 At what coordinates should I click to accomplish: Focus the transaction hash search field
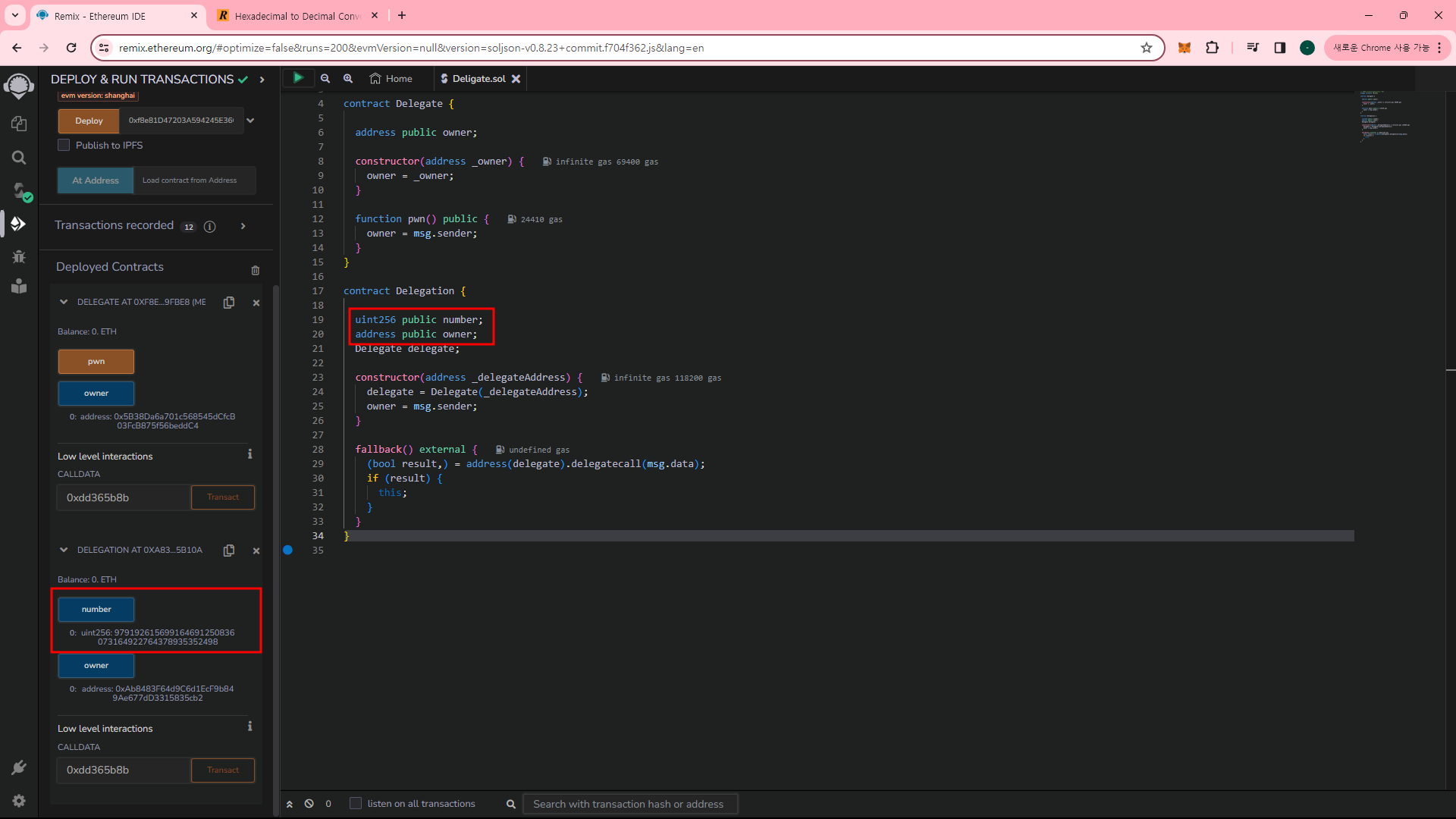pyautogui.click(x=630, y=804)
